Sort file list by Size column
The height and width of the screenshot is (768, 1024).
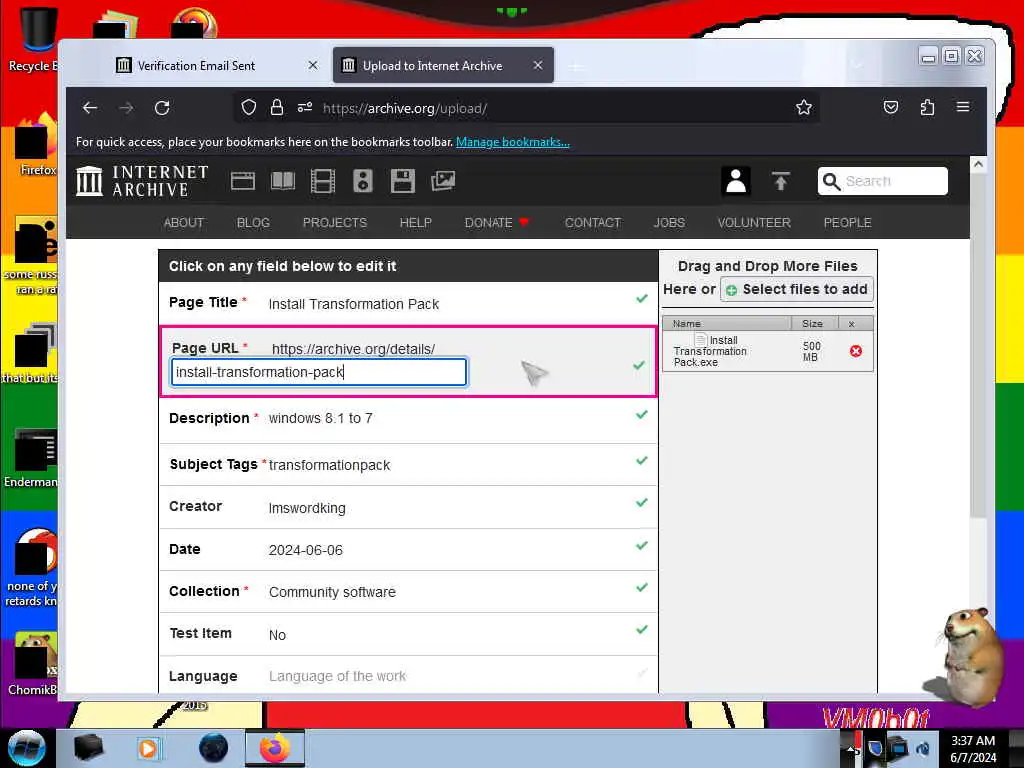[x=812, y=323]
